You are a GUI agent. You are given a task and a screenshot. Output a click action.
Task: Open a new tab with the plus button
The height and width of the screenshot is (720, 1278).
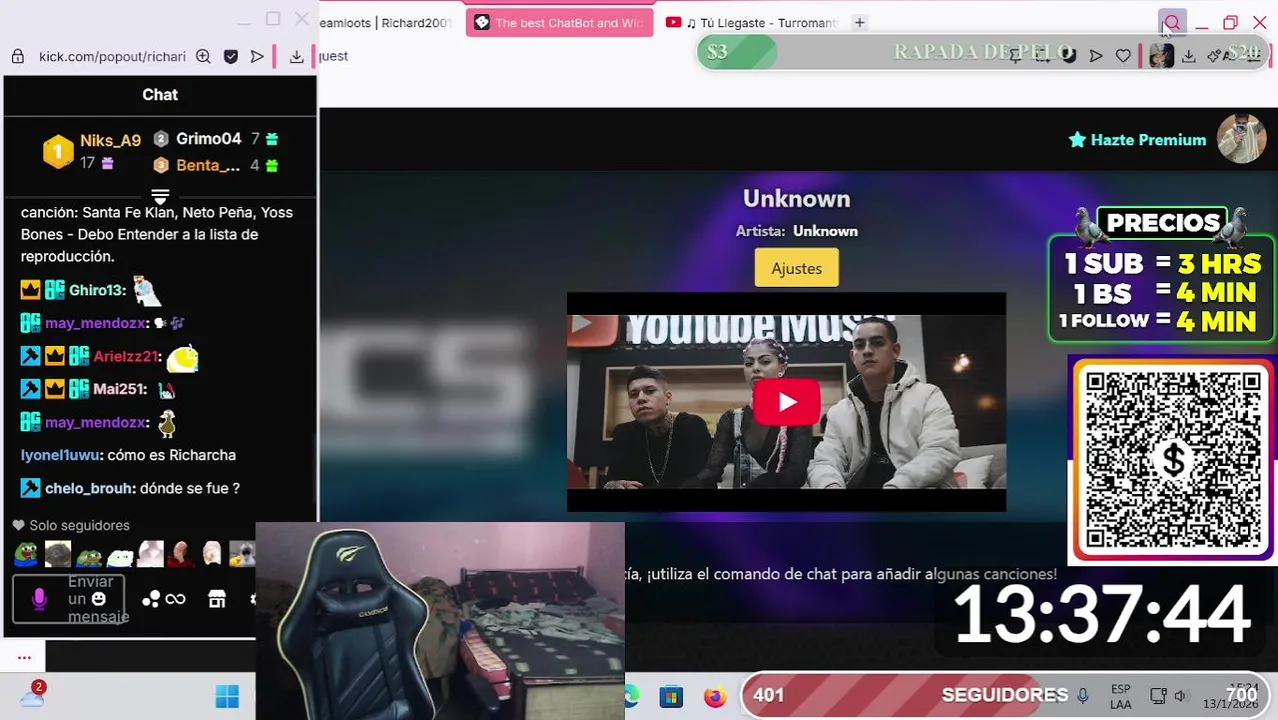pyautogui.click(x=859, y=23)
